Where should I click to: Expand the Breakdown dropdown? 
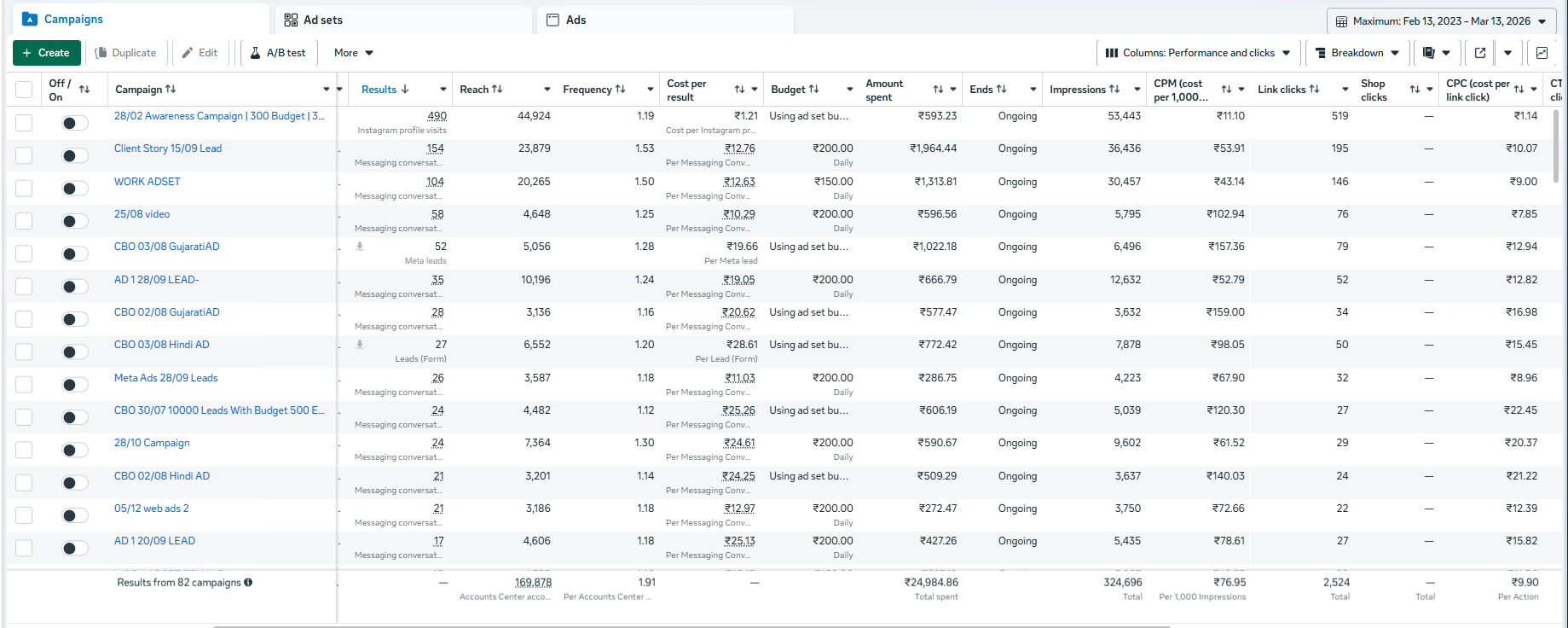click(1357, 53)
